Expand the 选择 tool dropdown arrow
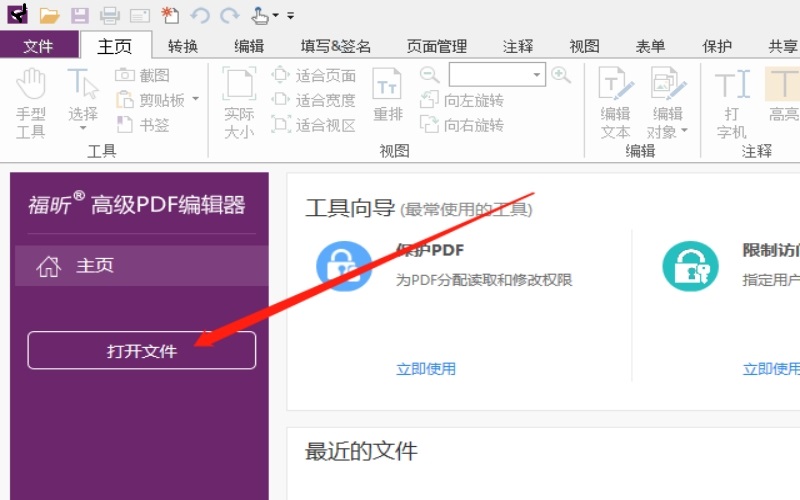Image resolution: width=800 pixels, height=500 pixels. tap(83, 129)
